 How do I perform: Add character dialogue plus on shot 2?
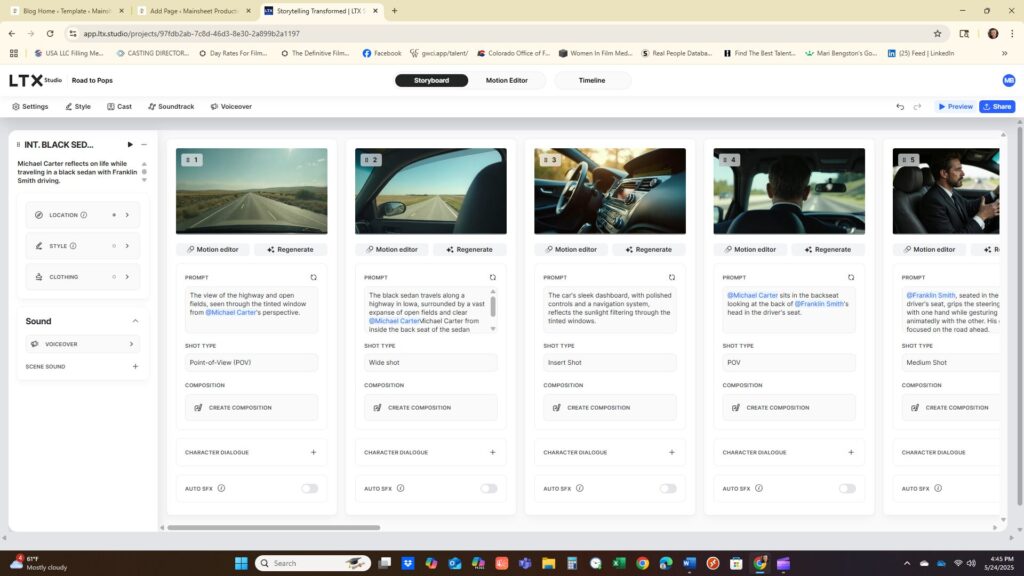coord(492,452)
